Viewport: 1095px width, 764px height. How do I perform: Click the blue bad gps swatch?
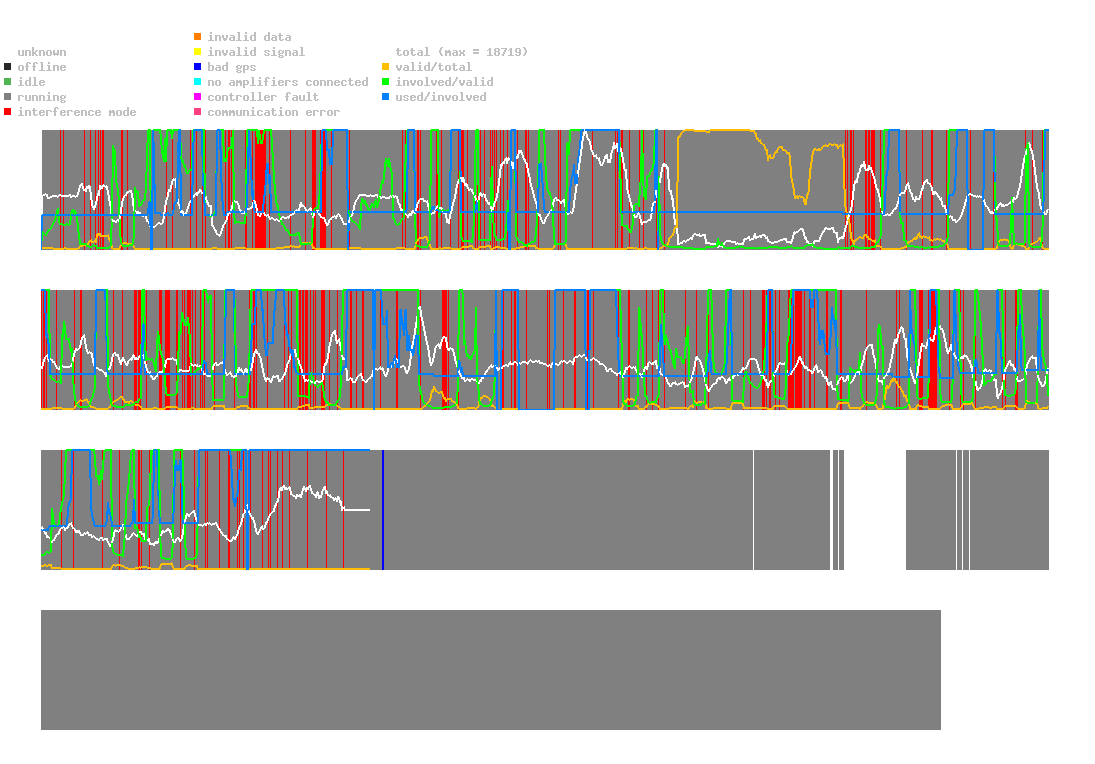coord(198,67)
